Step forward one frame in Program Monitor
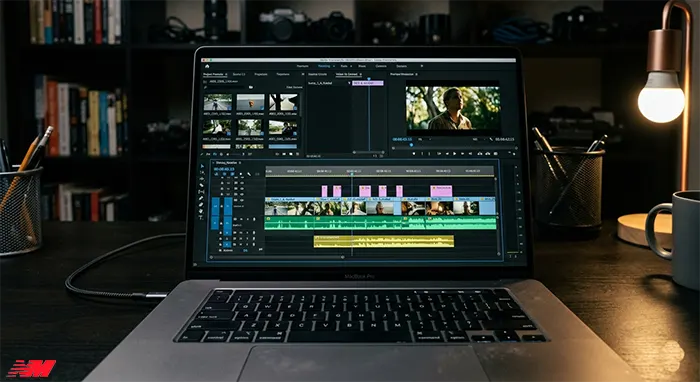700x382 pixels. (x=462, y=154)
